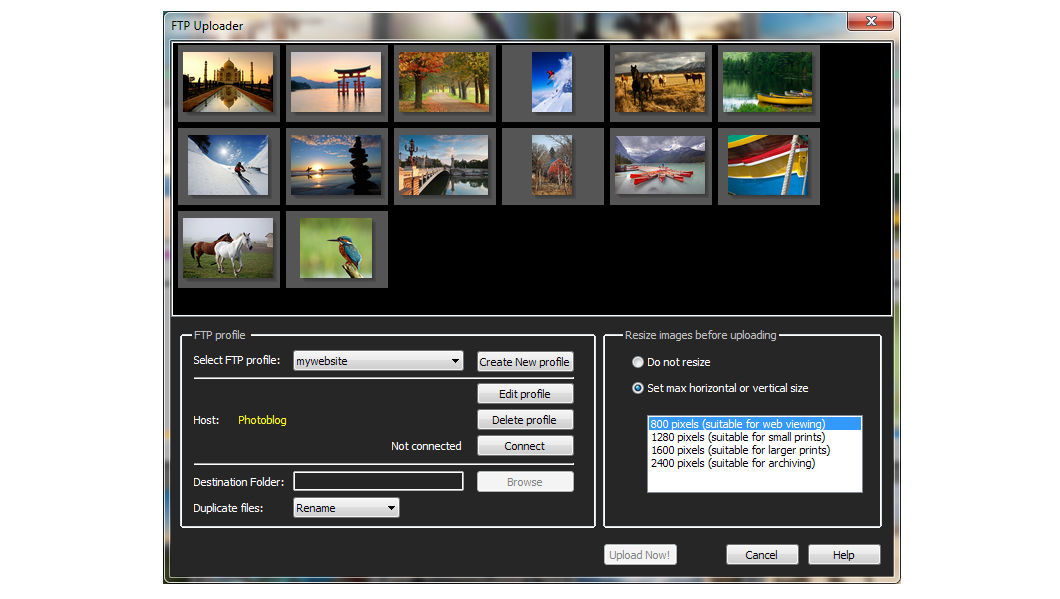Open Help for FTP Uploader
This screenshot has width=1060, height=599.
click(844, 555)
